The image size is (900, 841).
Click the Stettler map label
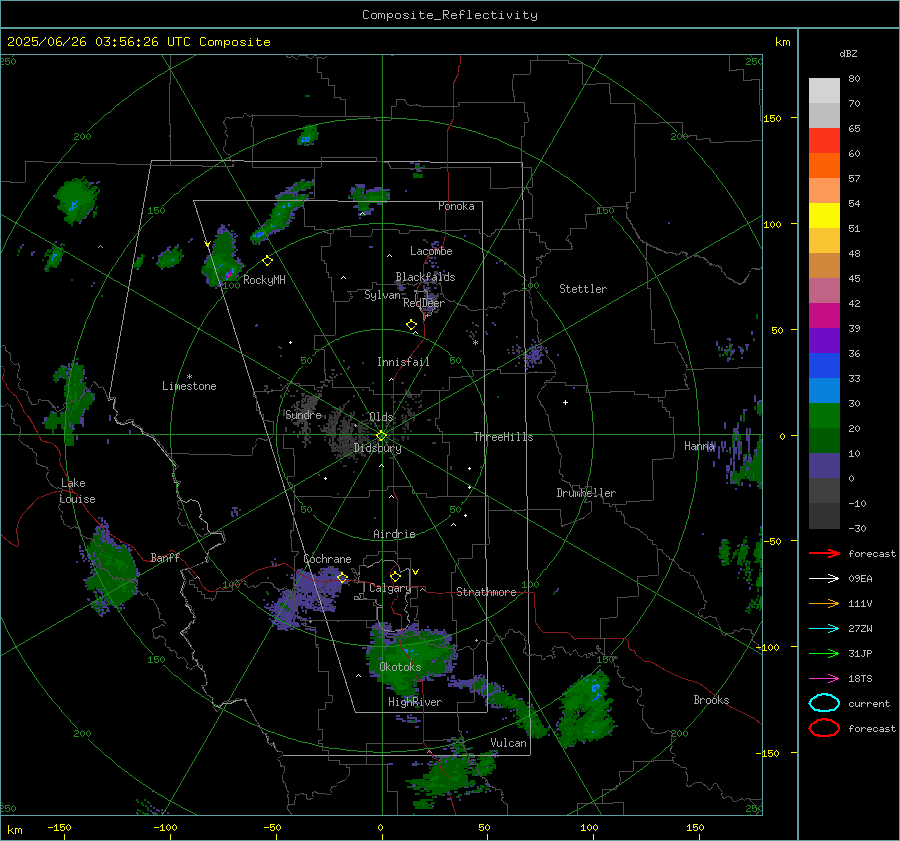click(x=583, y=289)
